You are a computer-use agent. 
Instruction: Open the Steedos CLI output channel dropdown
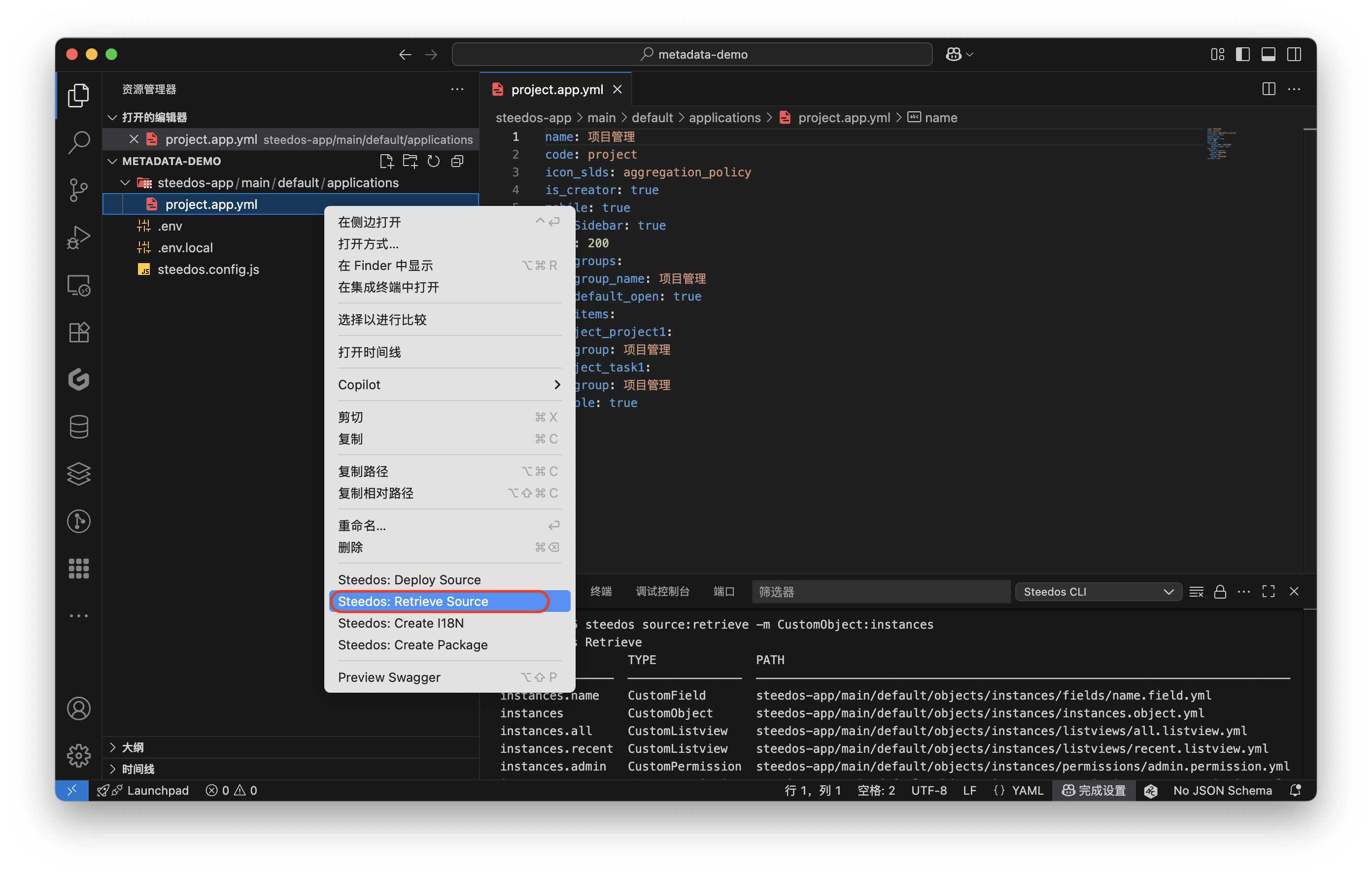1098,592
